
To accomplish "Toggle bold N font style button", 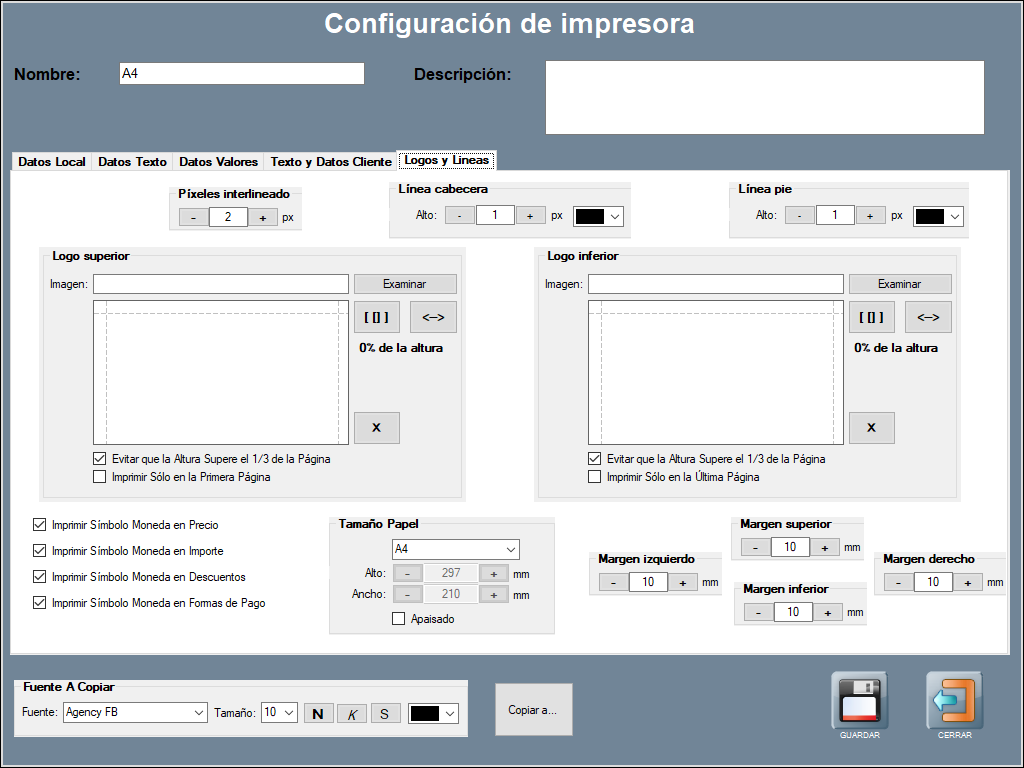I will pyautogui.click(x=319, y=713).
